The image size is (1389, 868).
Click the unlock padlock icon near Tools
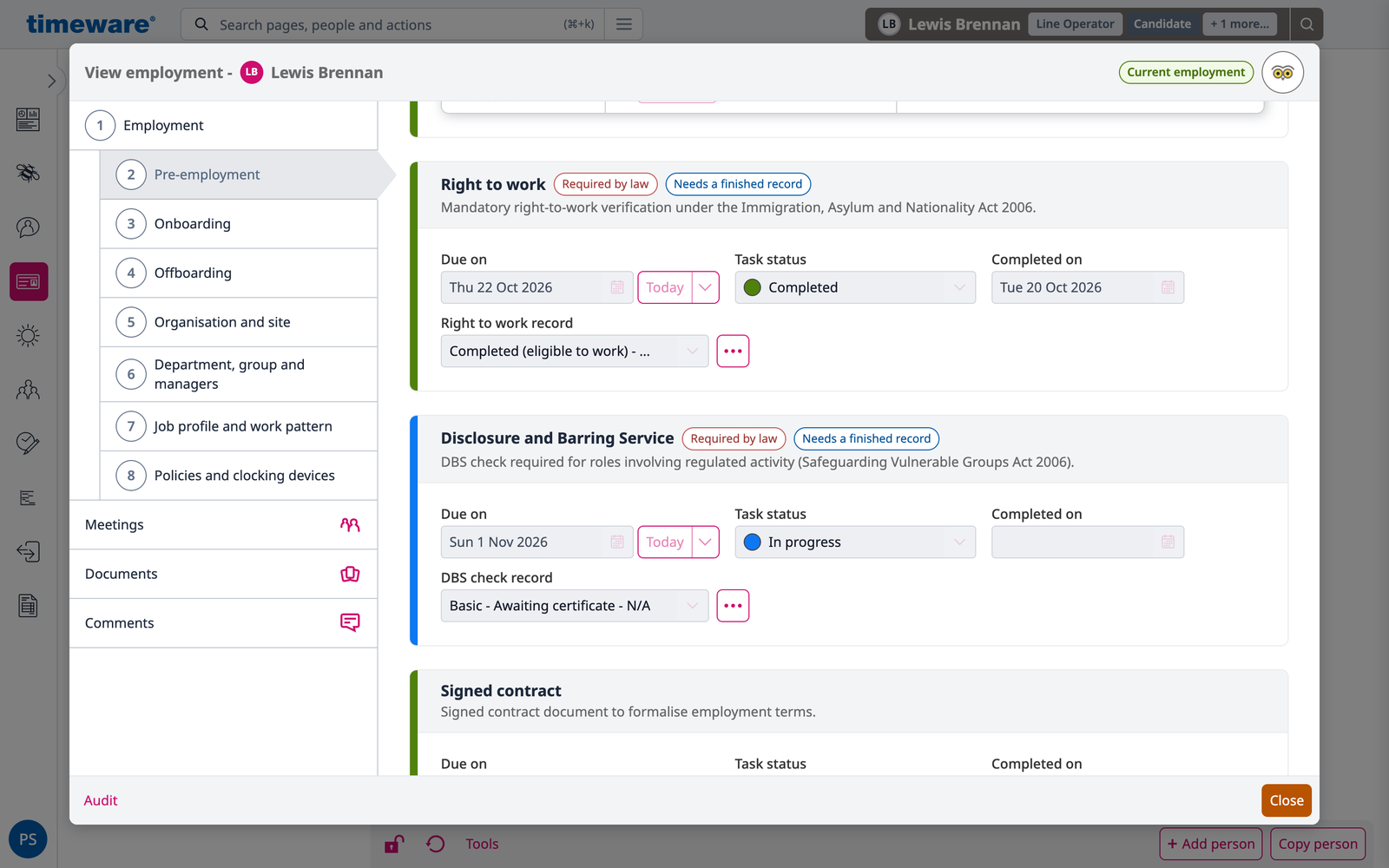[x=394, y=844]
